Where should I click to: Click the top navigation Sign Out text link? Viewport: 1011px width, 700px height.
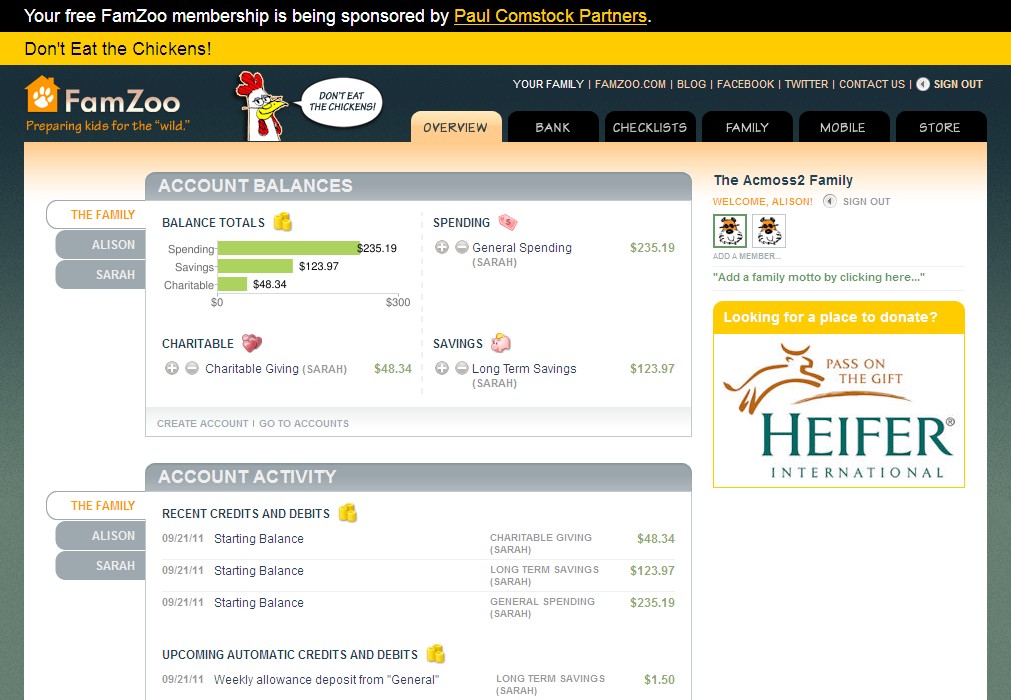click(957, 84)
